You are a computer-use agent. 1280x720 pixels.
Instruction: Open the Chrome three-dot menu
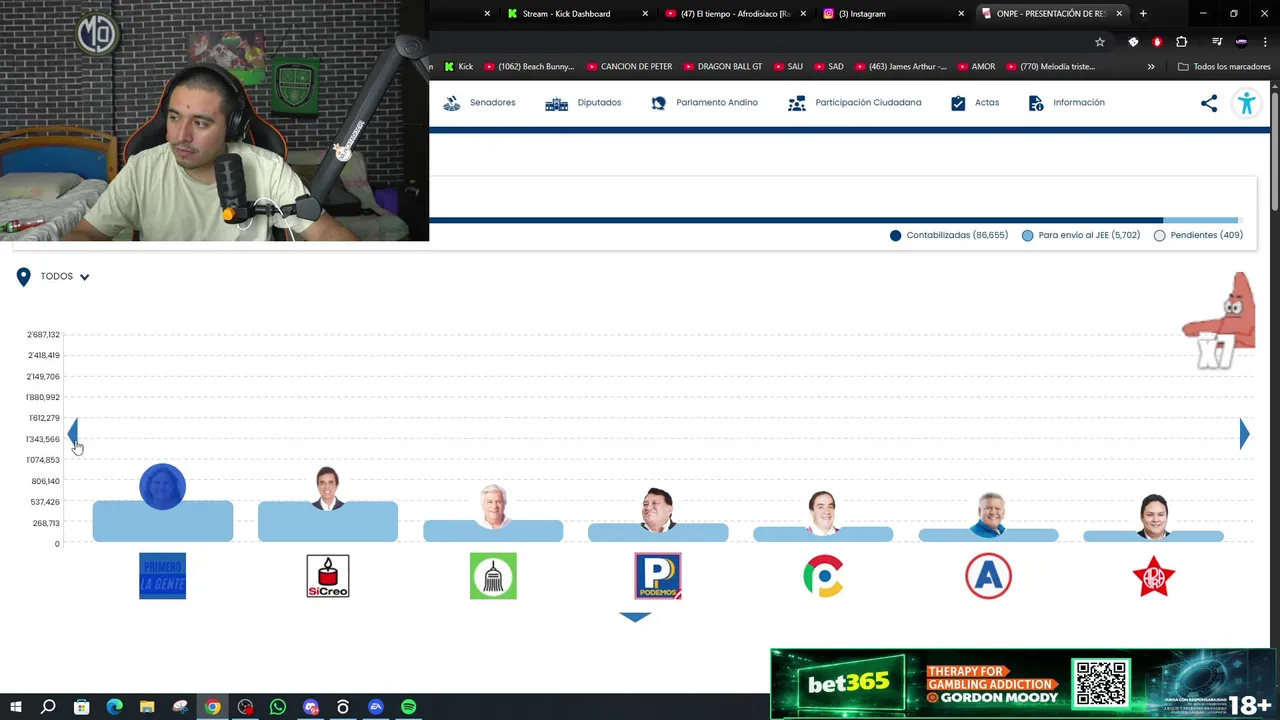[x=1266, y=42]
